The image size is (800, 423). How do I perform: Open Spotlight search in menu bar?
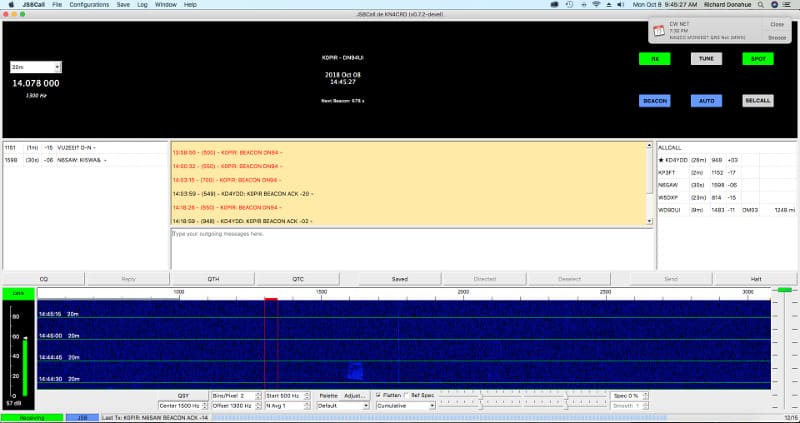pyautogui.click(x=761, y=4)
